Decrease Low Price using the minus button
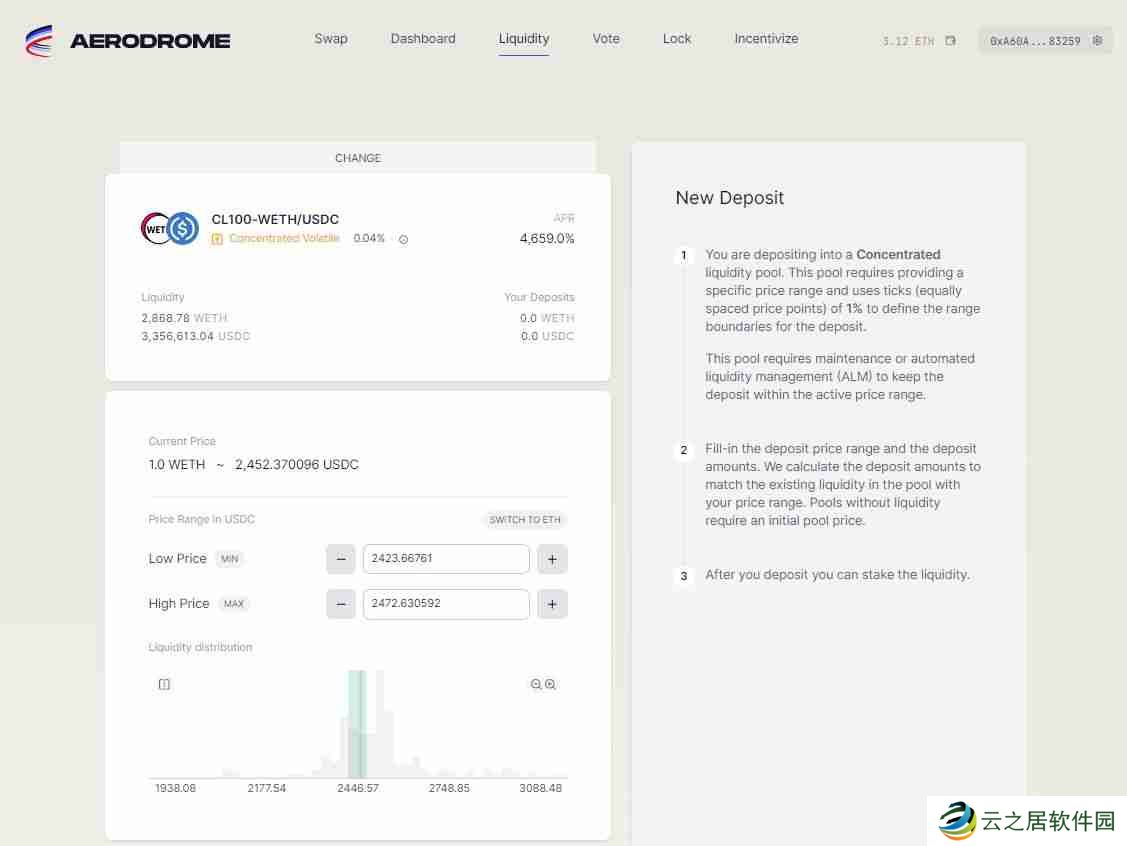The image size is (1127, 846). pos(340,559)
